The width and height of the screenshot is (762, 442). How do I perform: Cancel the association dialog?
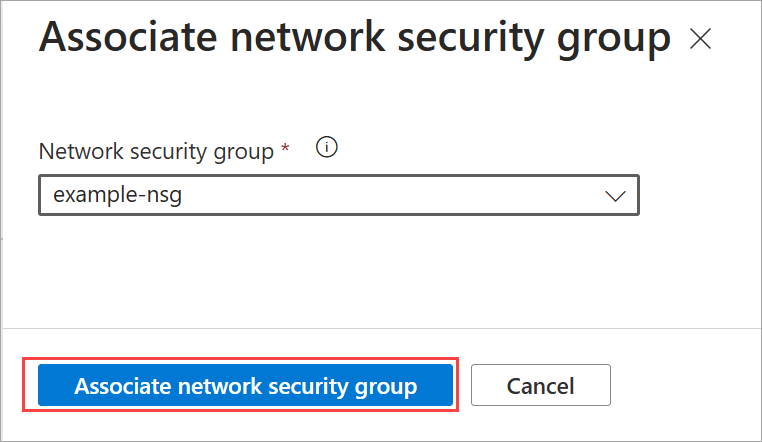[540, 385]
